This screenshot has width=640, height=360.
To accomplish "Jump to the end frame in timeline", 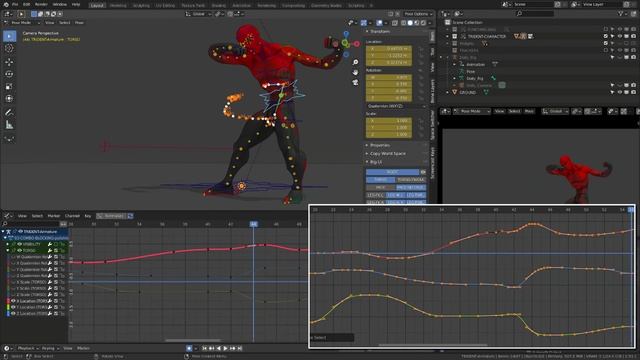I will tap(240, 349).
